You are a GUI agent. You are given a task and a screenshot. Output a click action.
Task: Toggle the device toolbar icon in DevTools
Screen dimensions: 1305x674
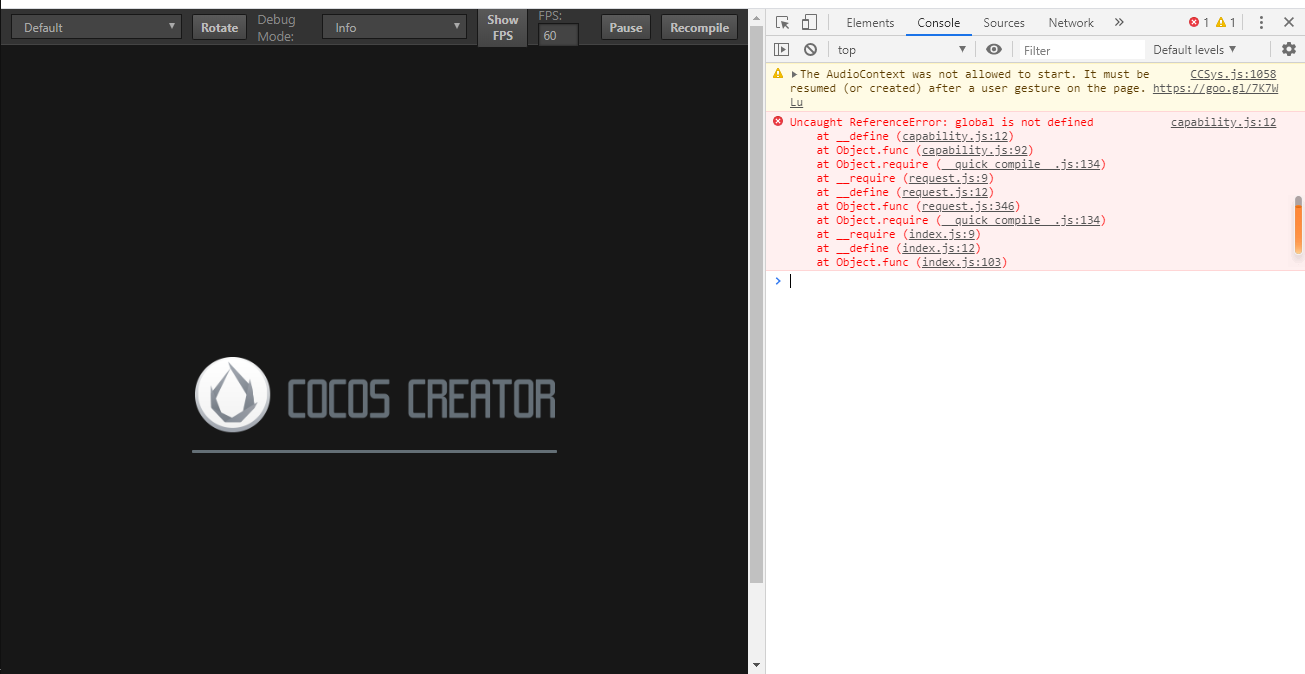(808, 22)
